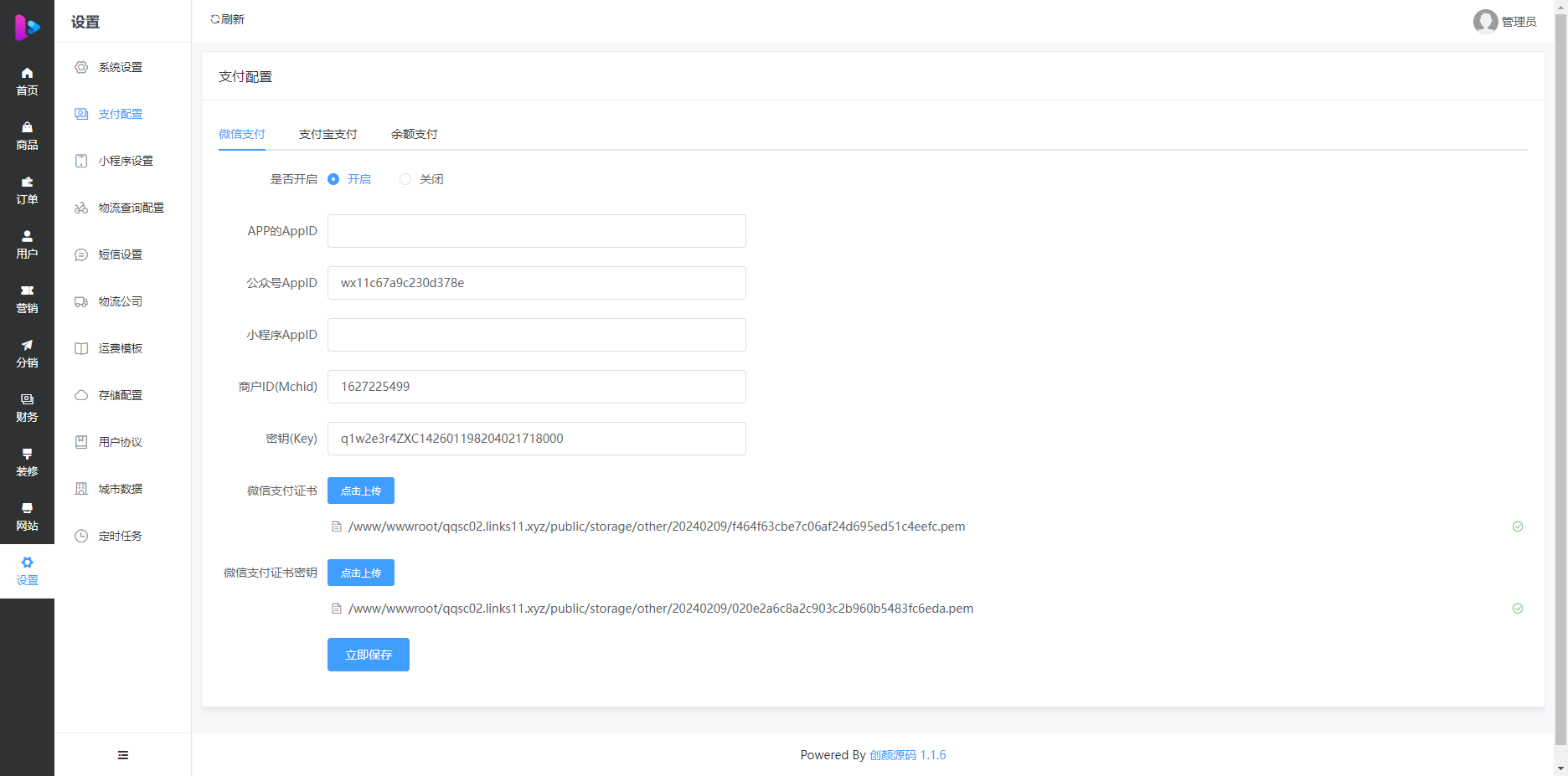Open 运费模板 menu item
This screenshot has width=1568, height=776.
[122, 348]
